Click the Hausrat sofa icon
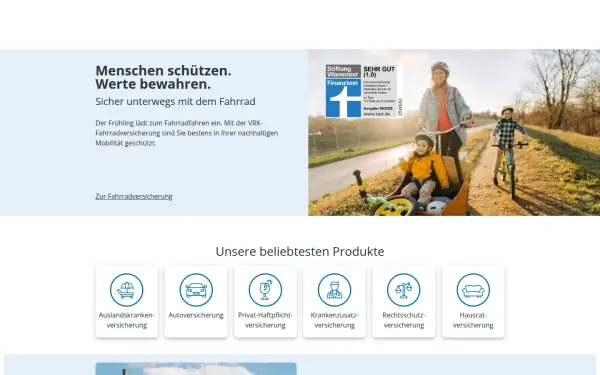The image size is (600, 375). [473, 290]
